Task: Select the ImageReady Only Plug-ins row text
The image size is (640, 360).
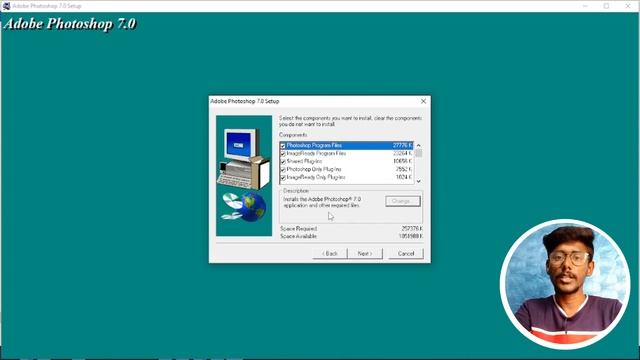Action: click(316, 177)
